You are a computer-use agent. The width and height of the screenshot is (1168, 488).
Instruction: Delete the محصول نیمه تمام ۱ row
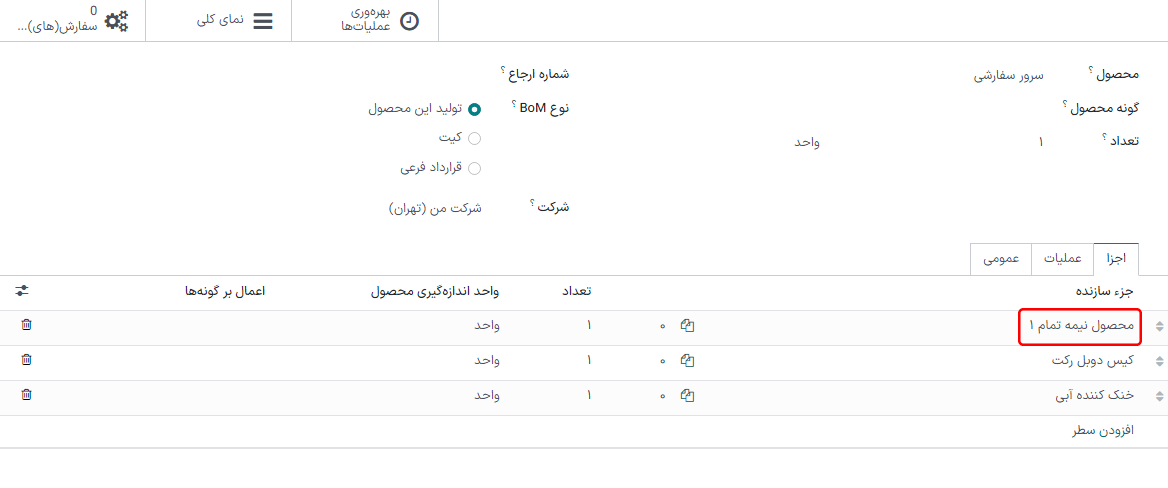pyautogui.click(x=26, y=325)
